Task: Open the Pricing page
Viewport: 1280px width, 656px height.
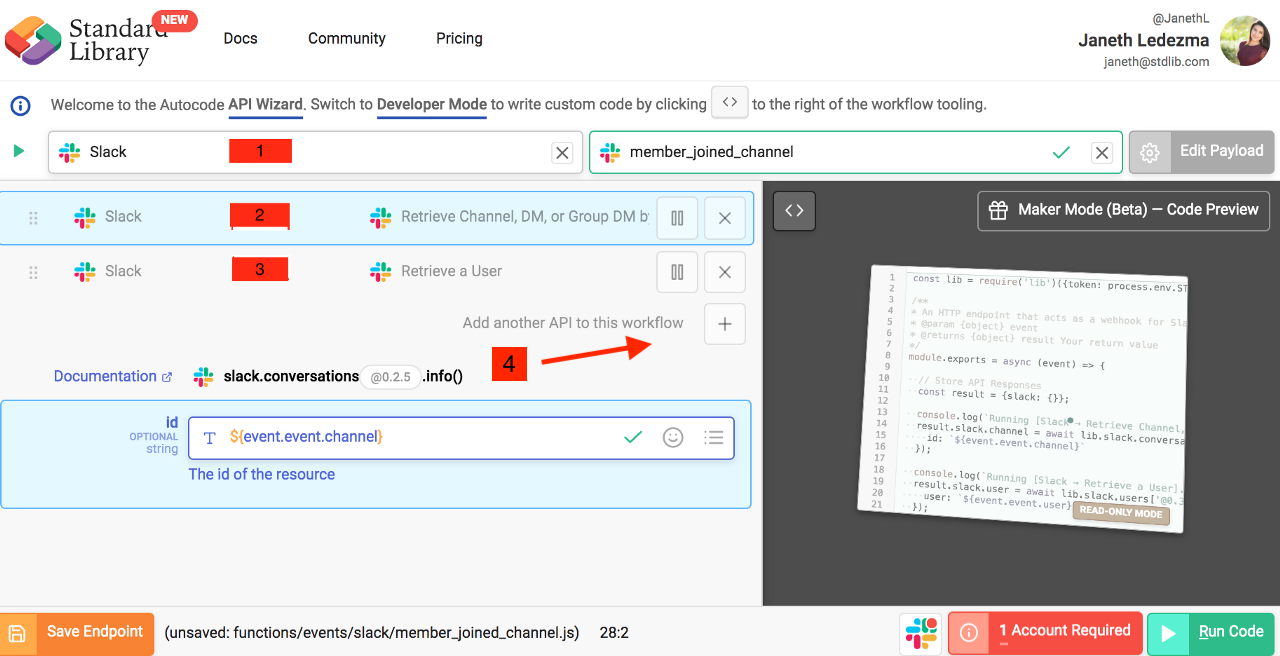Action: (459, 38)
